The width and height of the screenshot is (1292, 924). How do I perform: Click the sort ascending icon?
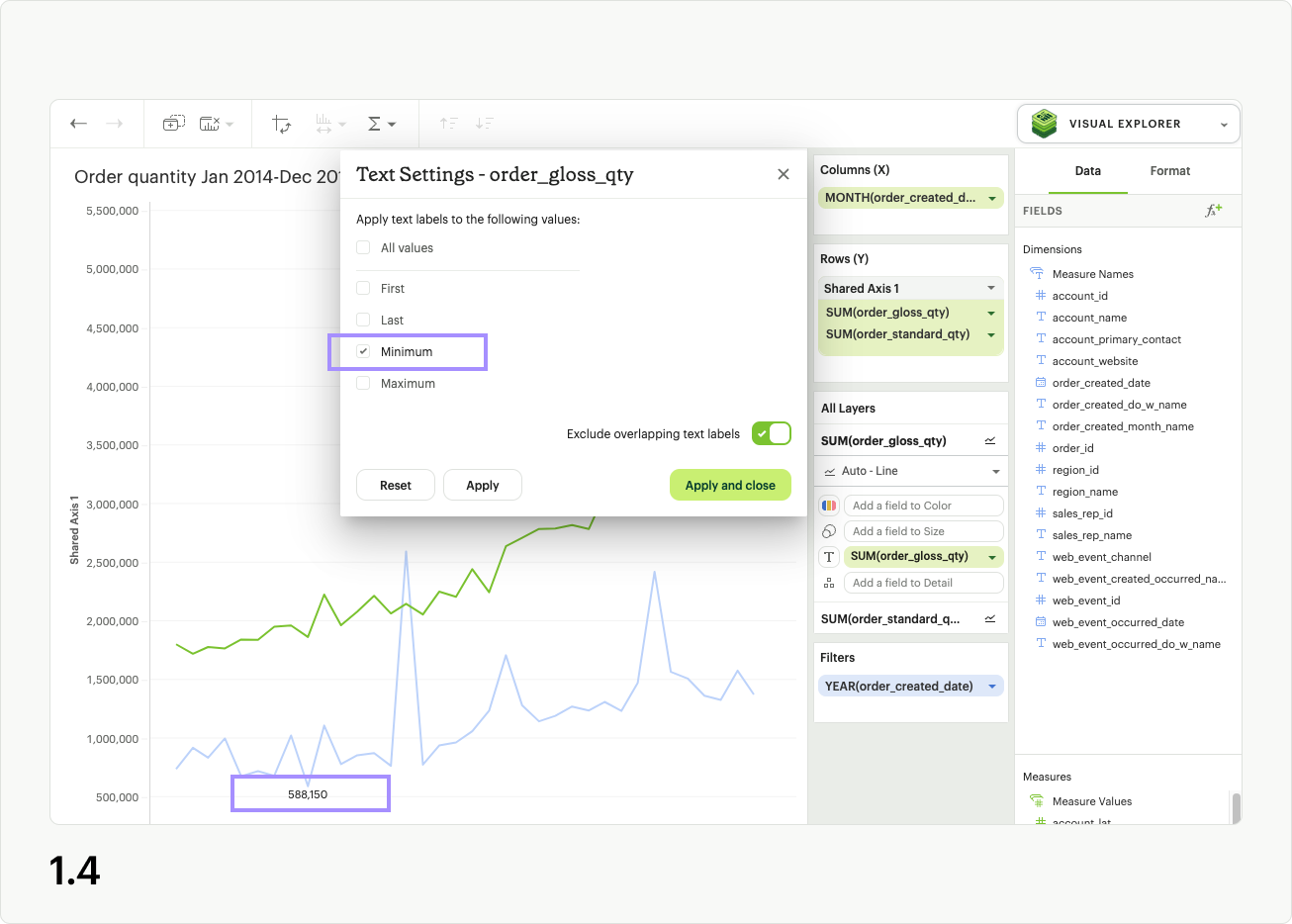(x=449, y=124)
